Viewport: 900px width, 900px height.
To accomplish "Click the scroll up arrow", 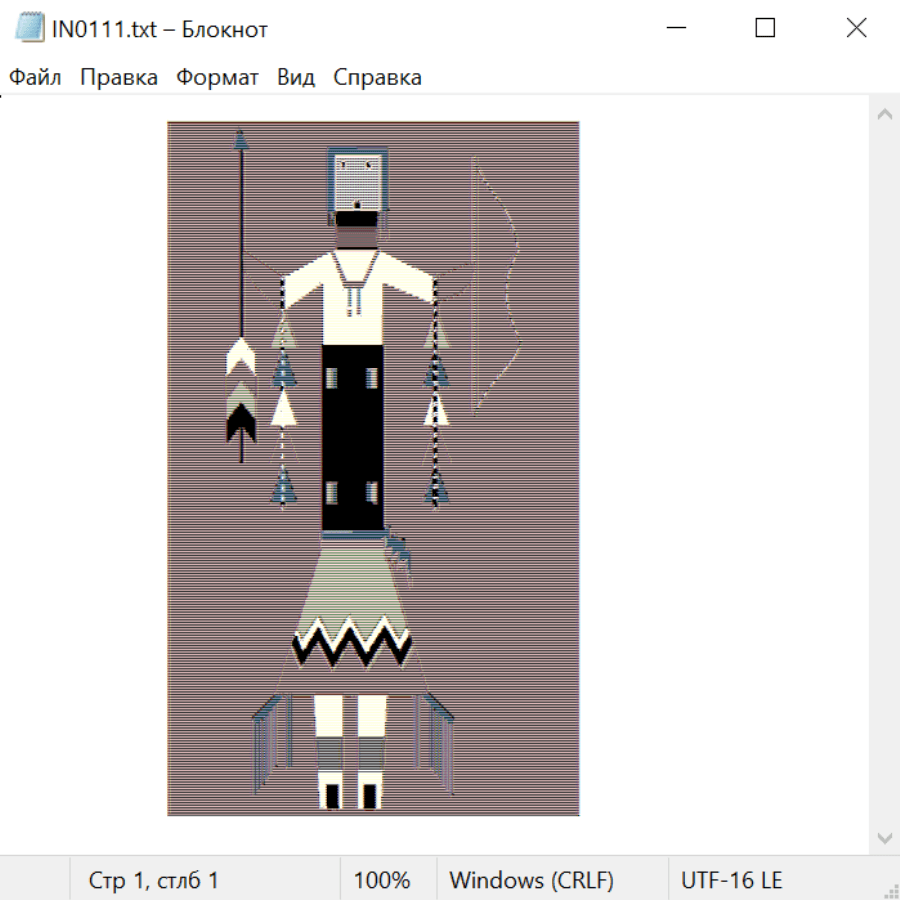I will pyautogui.click(x=884, y=114).
